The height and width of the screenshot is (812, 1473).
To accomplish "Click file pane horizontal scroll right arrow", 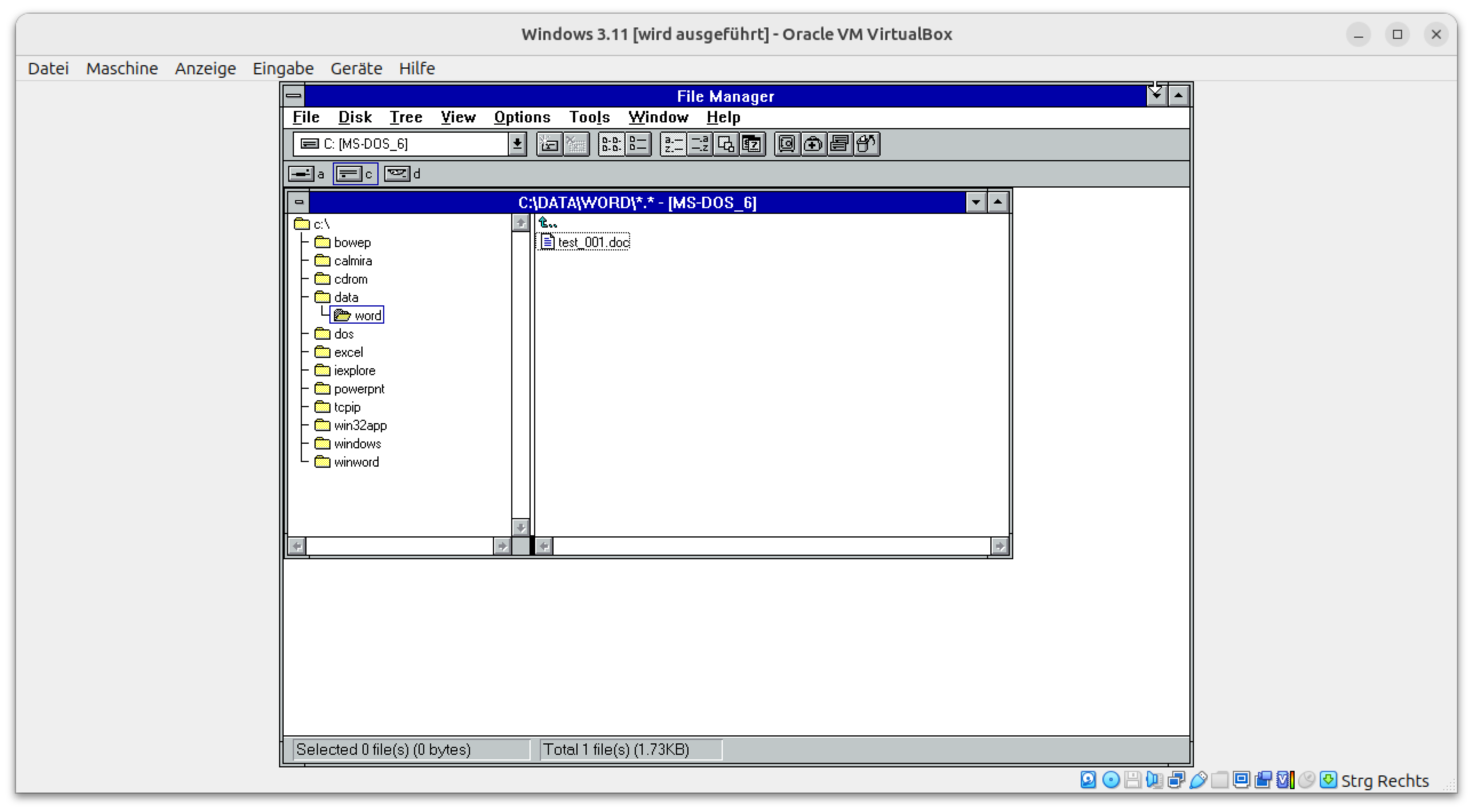I will tap(999, 547).
